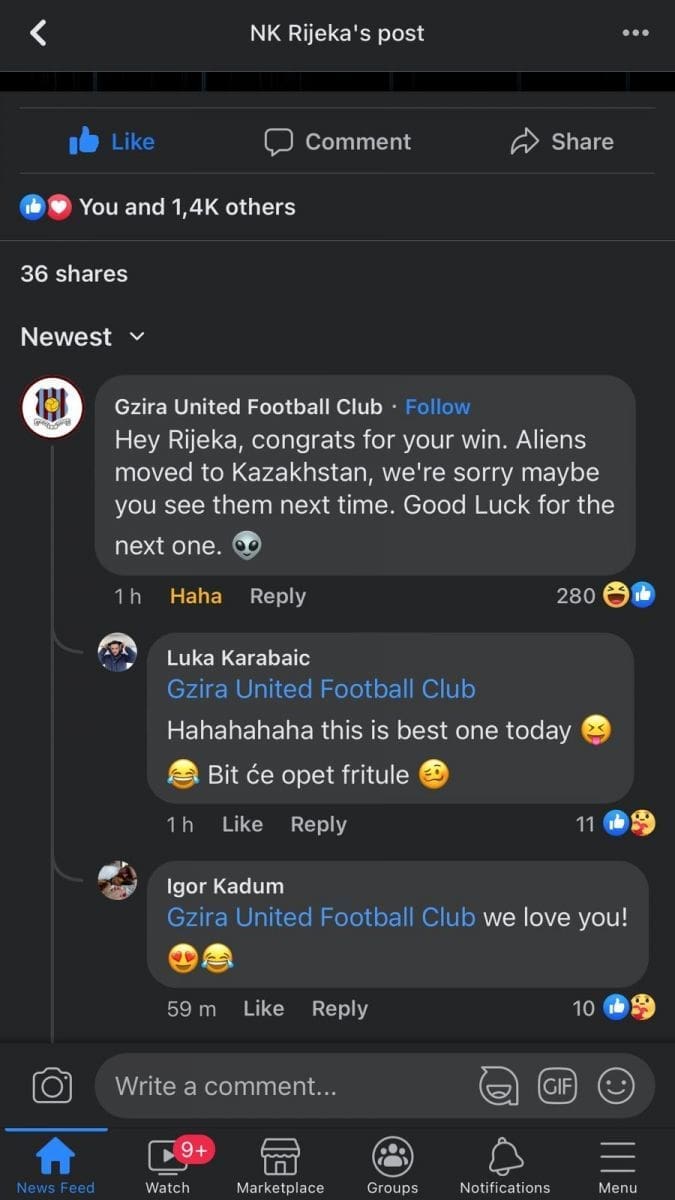Screen dimensions: 675x1200
Task: Open the sticker picker in comment box
Action: point(499,1085)
